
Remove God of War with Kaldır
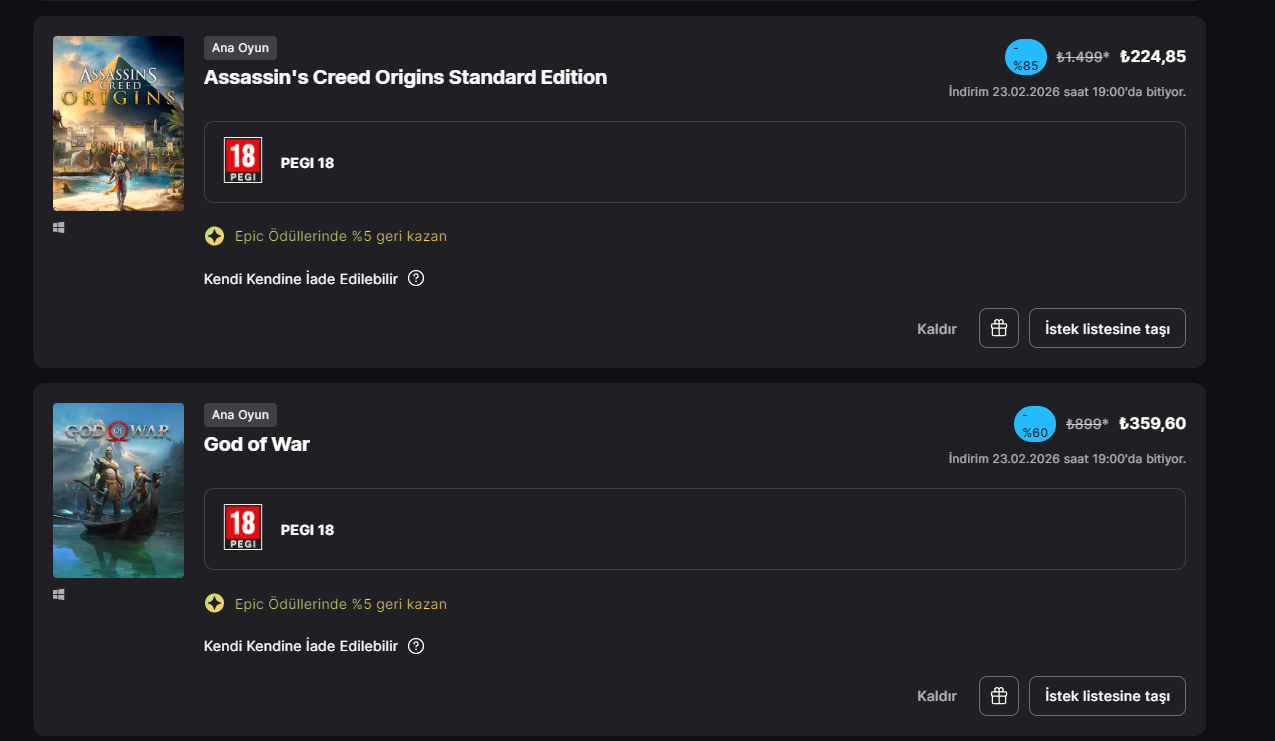937,696
